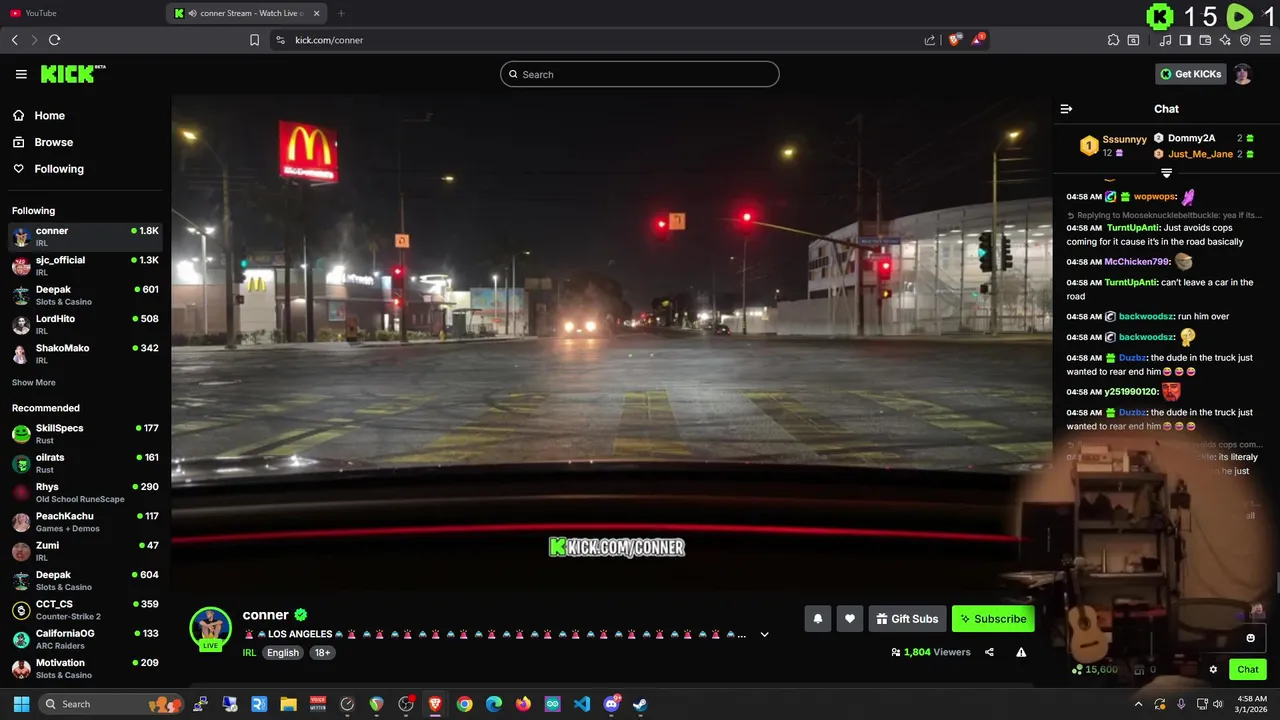Viewport: 1280px width, 720px height.
Task: Click the Gift Subs button
Action: [907, 619]
